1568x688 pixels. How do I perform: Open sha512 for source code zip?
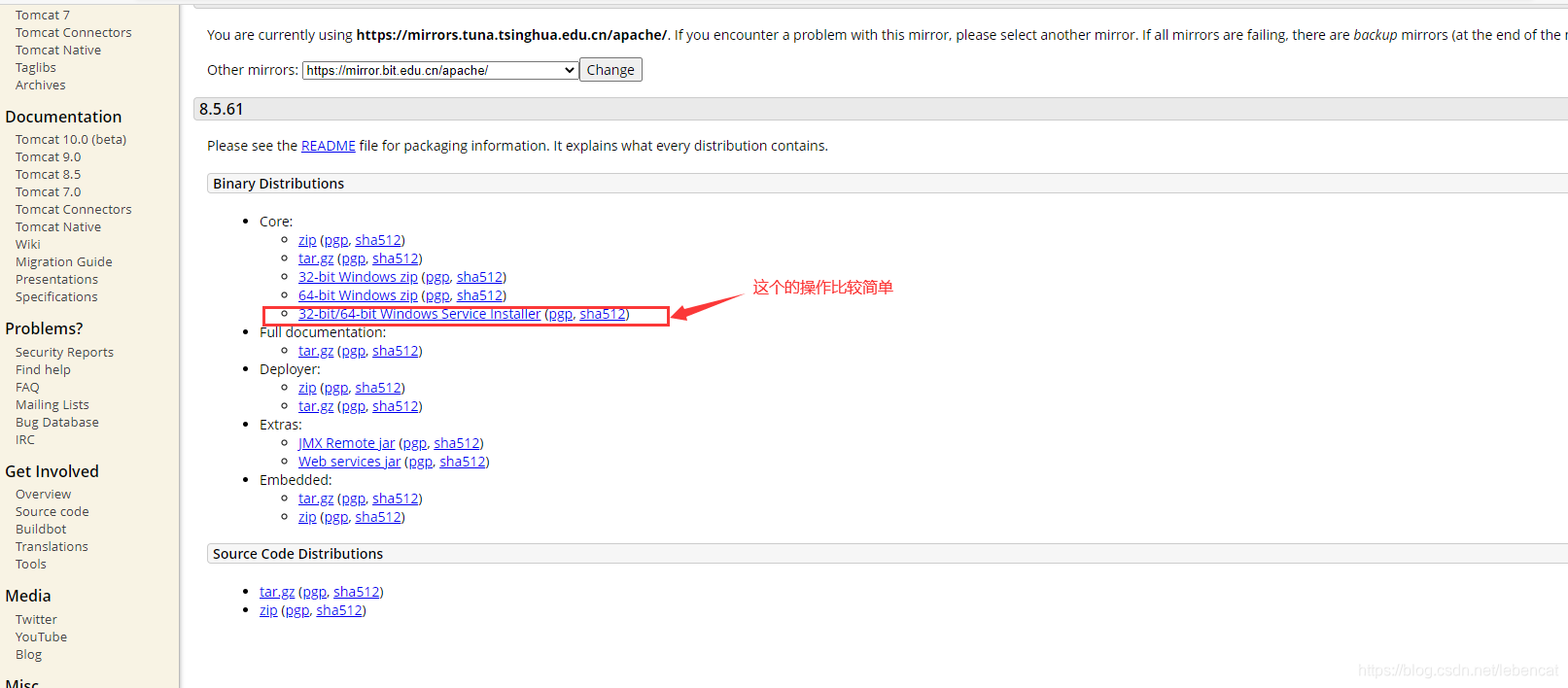(x=339, y=610)
